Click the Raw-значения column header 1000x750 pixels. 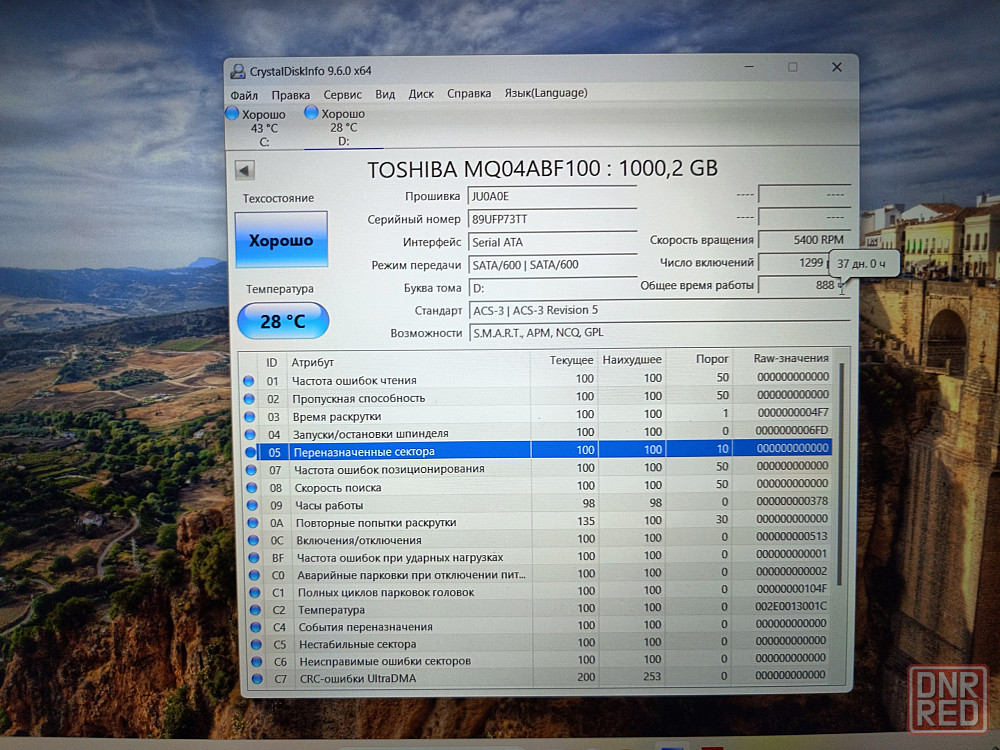click(x=783, y=358)
